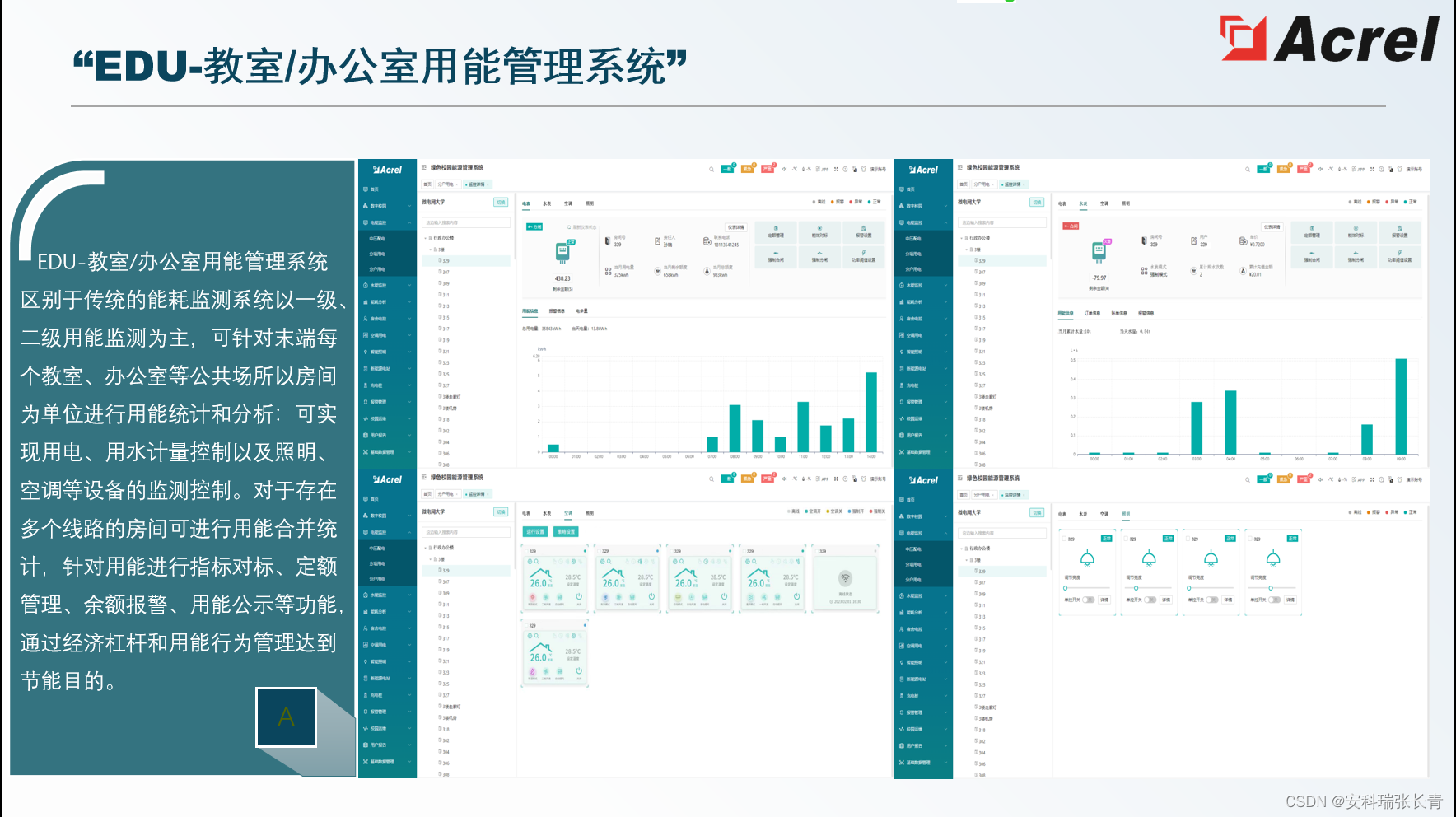Image resolution: width=1456 pixels, height=817 pixels.
Task: Open red 严重 alarm badge in electric-meter screenshot
Action: tap(768, 169)
